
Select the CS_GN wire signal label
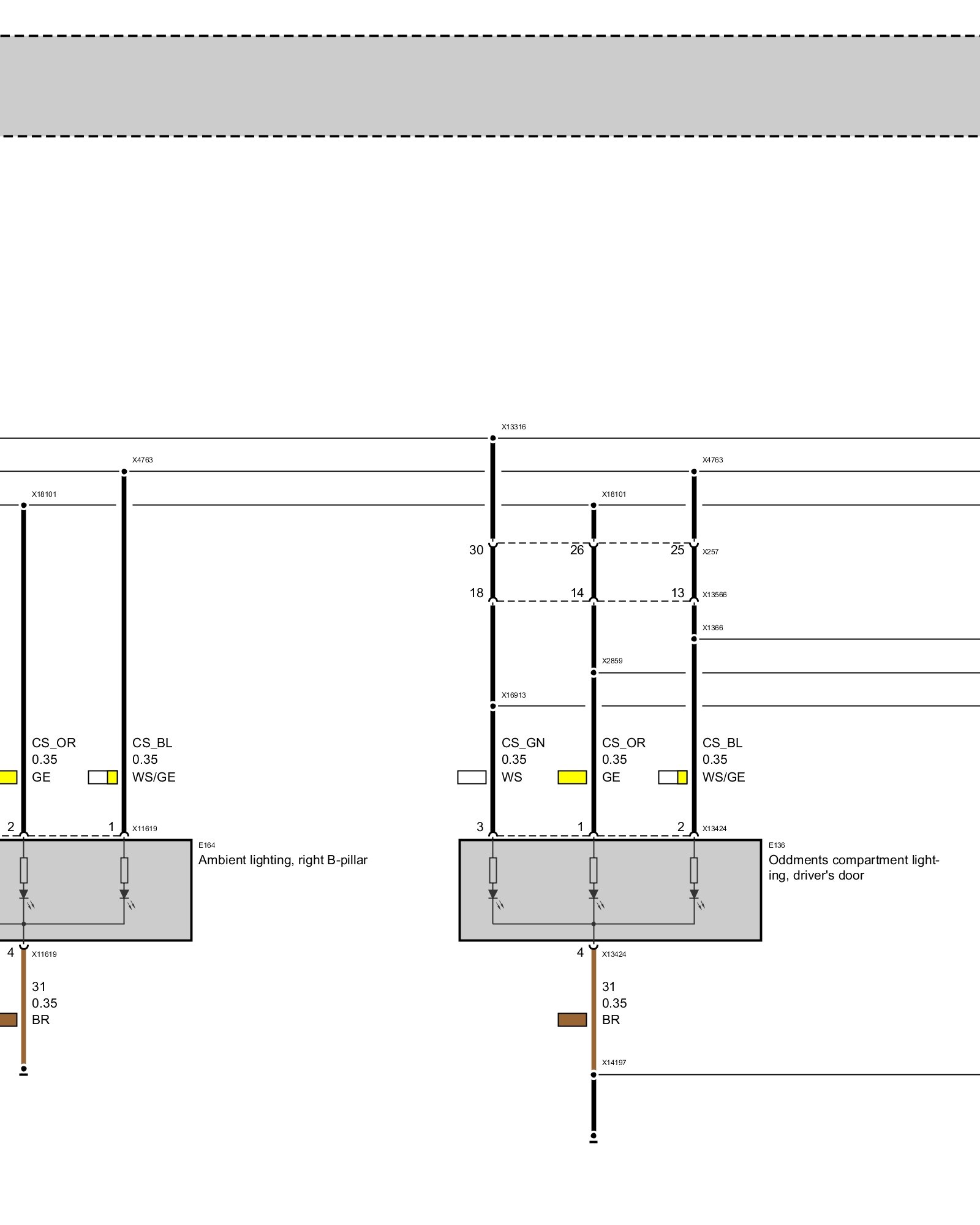pos(523,743)
